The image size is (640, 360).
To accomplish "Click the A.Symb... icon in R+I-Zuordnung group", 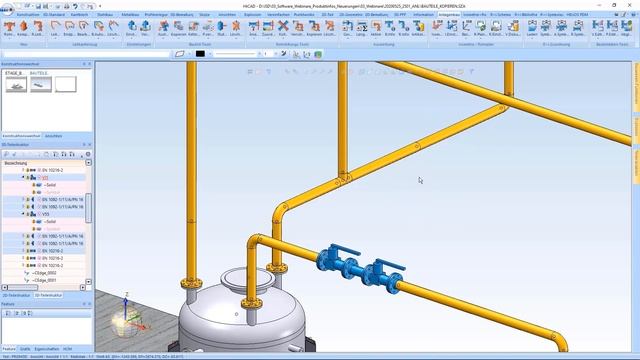I will pos(562,28).
